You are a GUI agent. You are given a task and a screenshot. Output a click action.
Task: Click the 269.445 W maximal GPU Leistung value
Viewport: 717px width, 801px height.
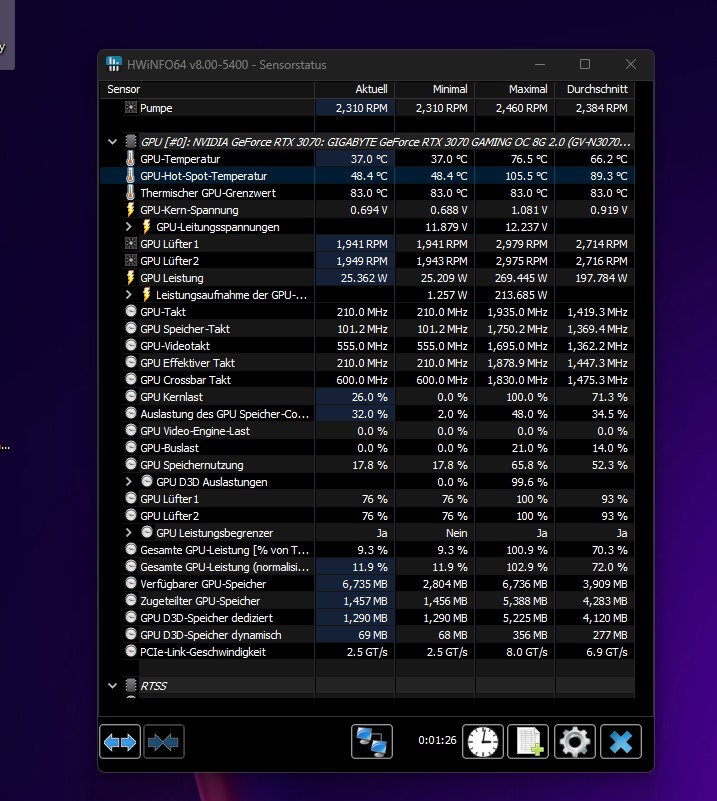pyautogui.click(x=520, y=278)
